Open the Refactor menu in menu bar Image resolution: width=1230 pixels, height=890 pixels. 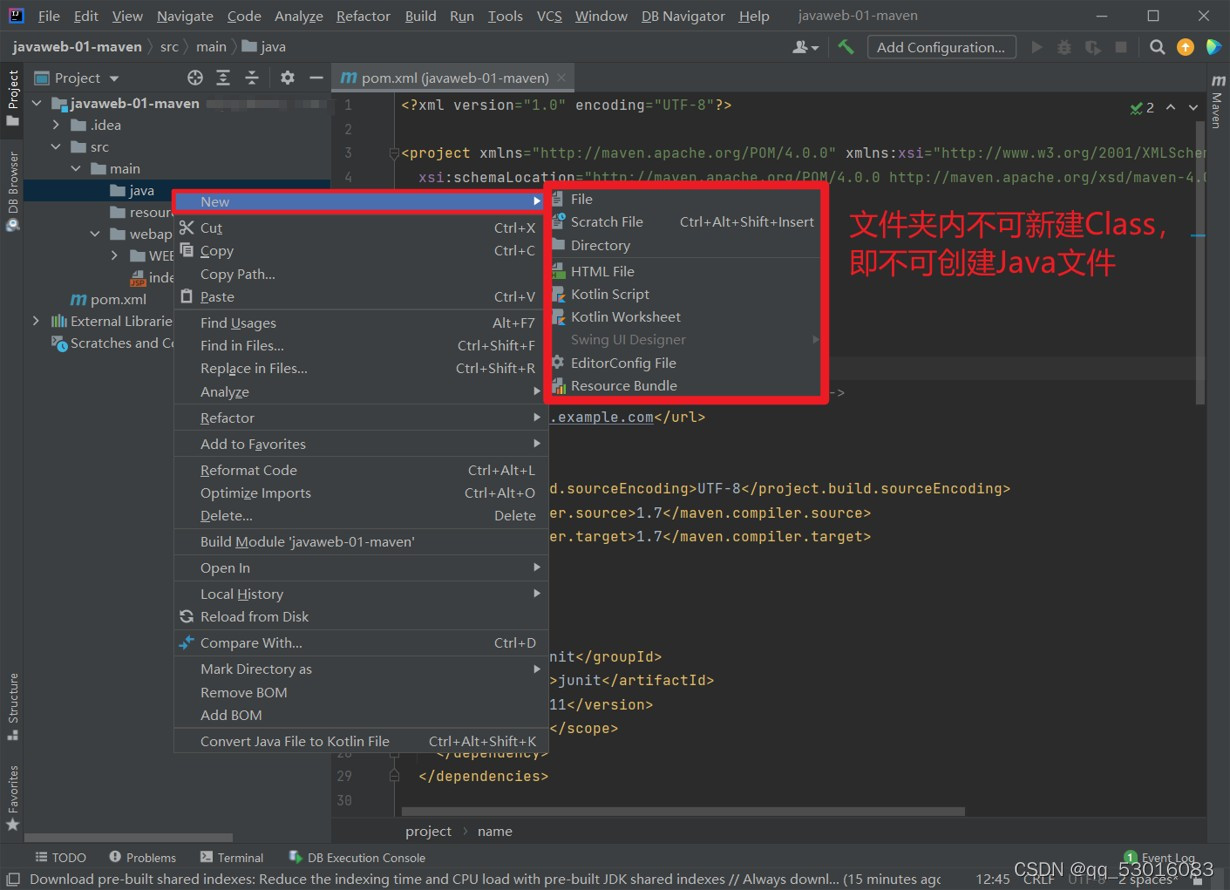[363, 16]
